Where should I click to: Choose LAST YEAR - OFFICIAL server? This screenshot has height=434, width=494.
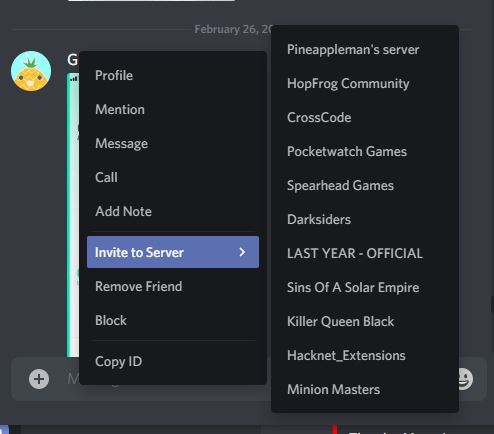point(365,253)
